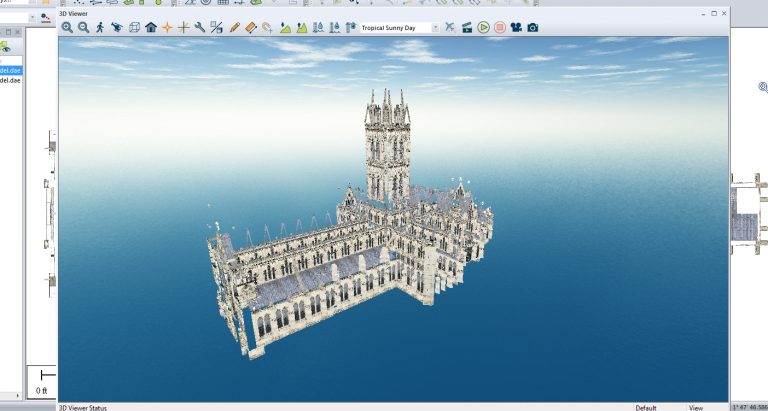The width and height of the screenshot is (768, 411).
Task: Click the orange four-point star icon
Action: click(x=167, y=27)
